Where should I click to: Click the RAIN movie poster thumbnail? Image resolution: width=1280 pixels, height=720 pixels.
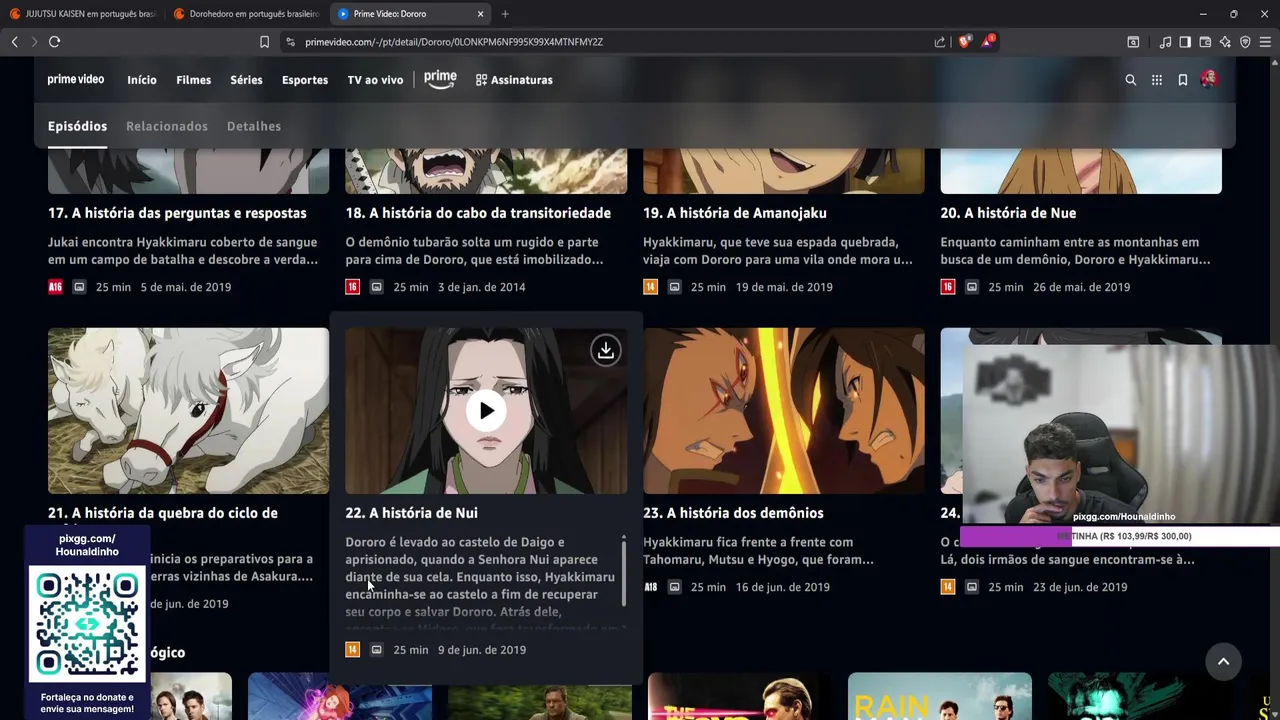coord(940,696)
